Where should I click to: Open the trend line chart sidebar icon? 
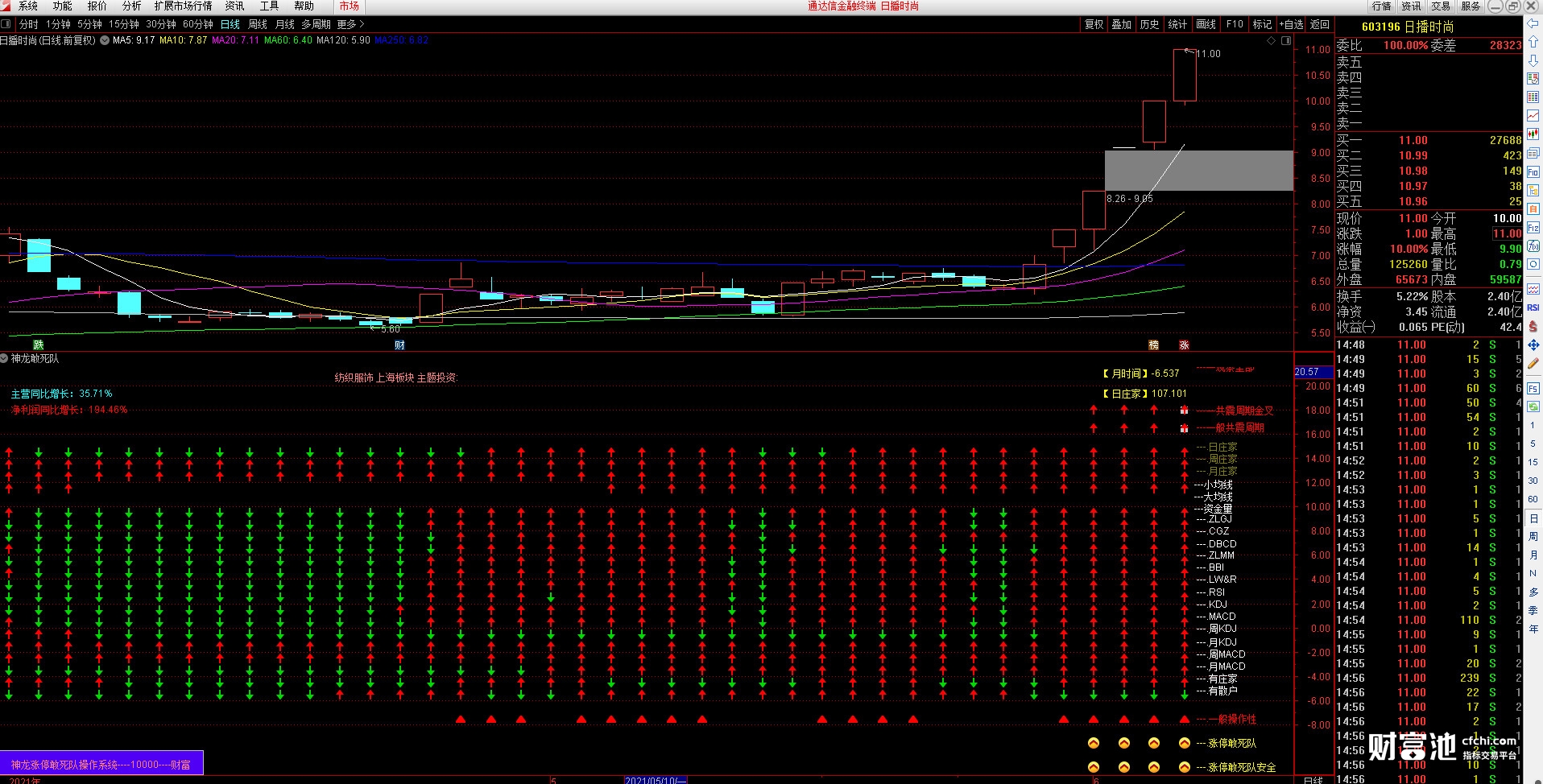coord(1533,116)
